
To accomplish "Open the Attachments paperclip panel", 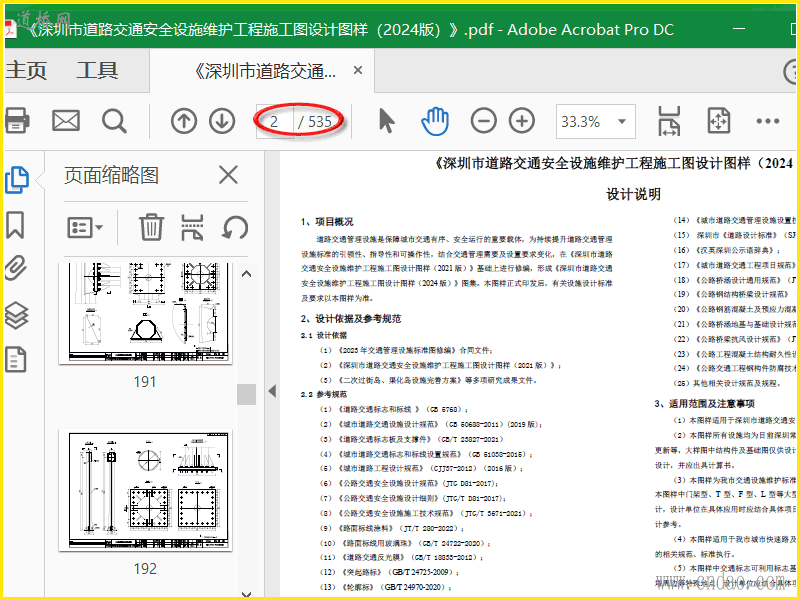I will 16,268.
